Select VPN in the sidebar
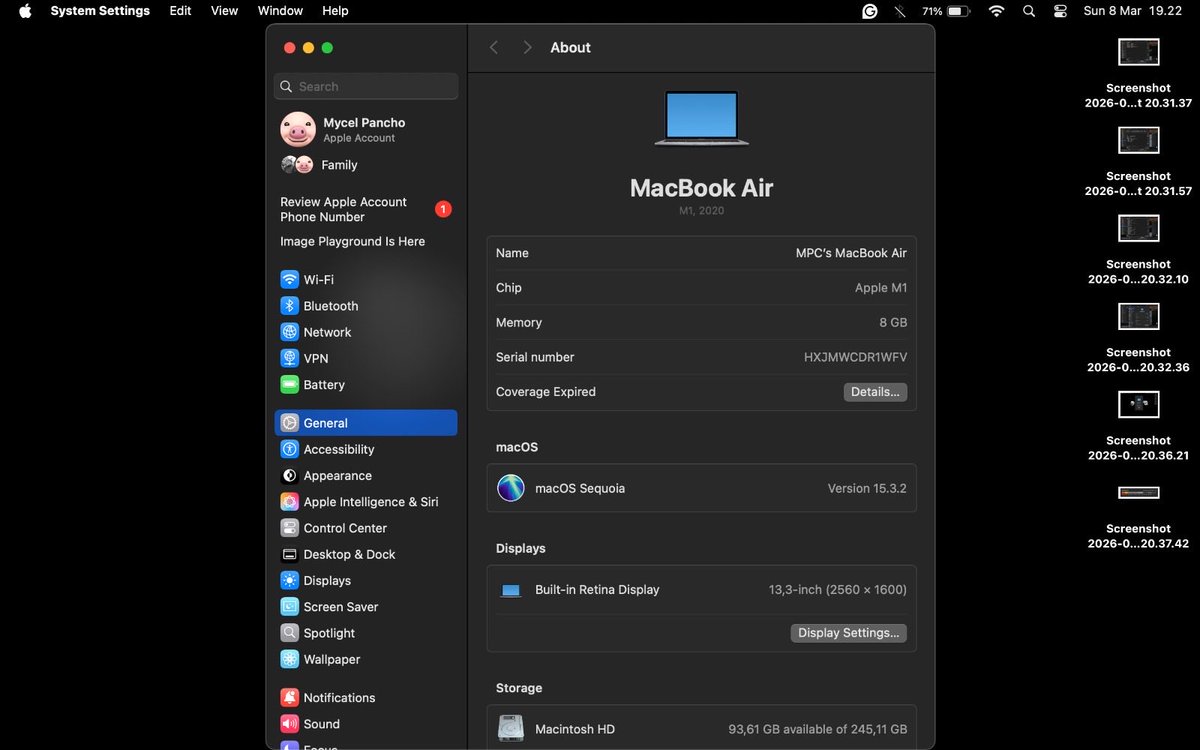1200x750 pixels. (317, 358)
